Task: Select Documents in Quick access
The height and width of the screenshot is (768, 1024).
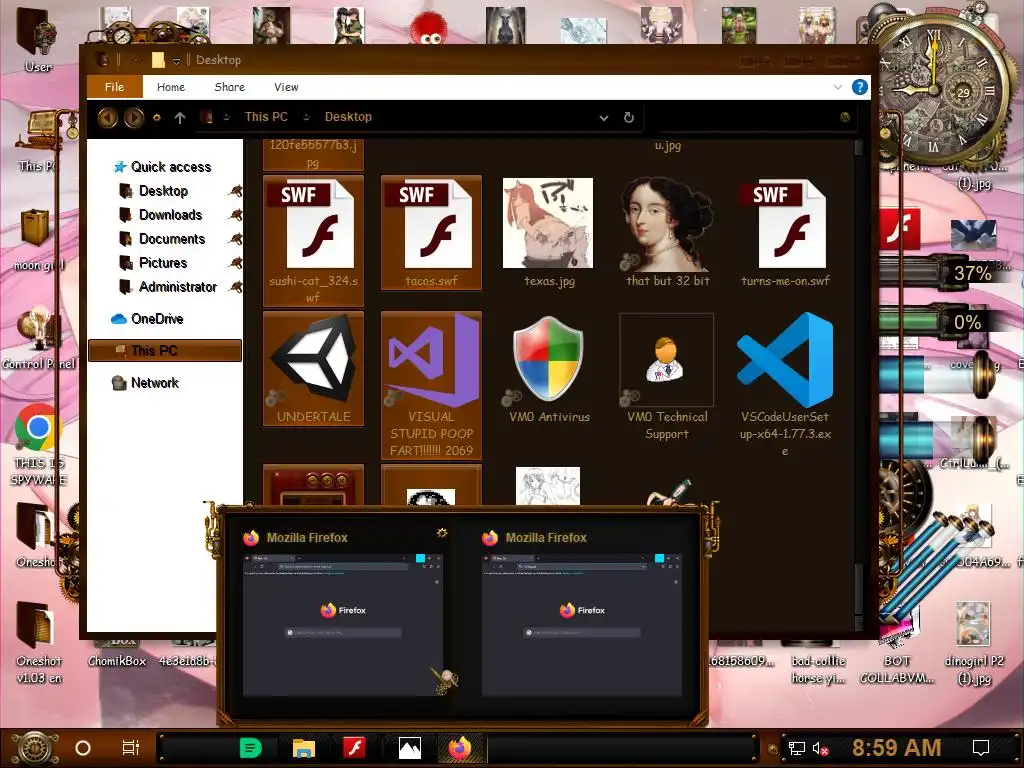Action: 171,239
